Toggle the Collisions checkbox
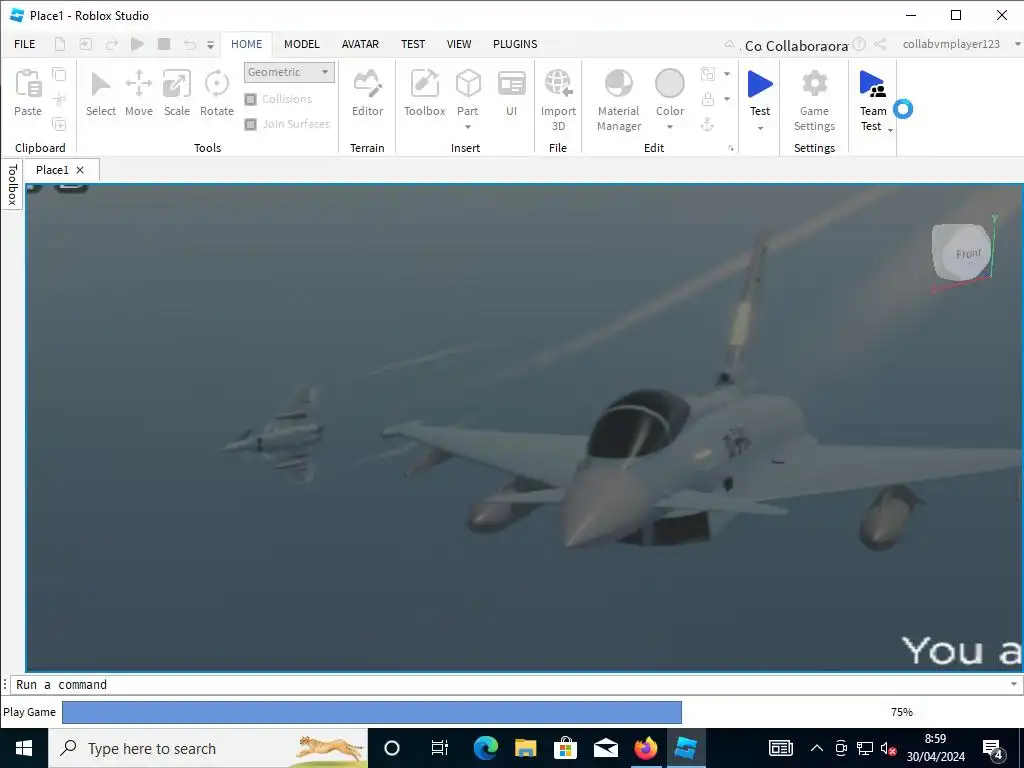The image size is (1024, 768). (251, 99)
